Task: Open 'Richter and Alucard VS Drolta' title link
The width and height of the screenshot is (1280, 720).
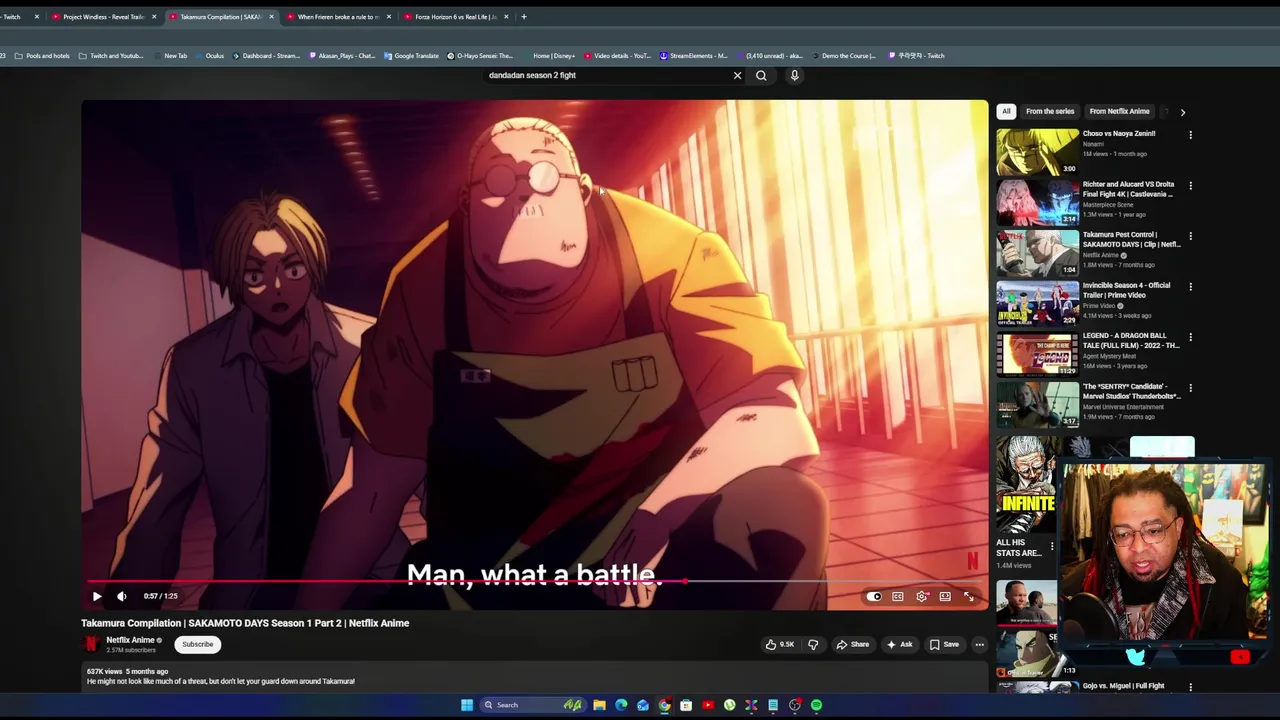Action: [1128, 189]
